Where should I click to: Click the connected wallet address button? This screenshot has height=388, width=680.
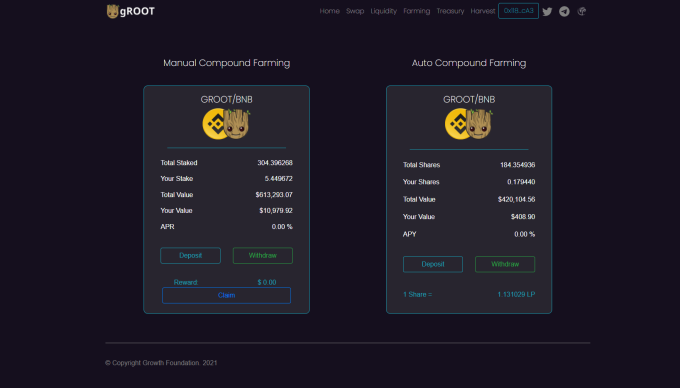point(518,11)
